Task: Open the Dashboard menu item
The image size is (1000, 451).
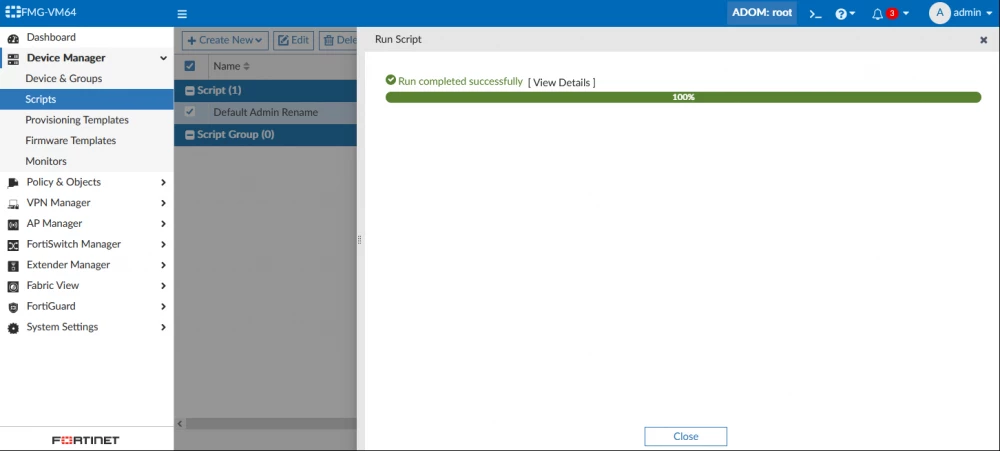Action: pos(51,37)
